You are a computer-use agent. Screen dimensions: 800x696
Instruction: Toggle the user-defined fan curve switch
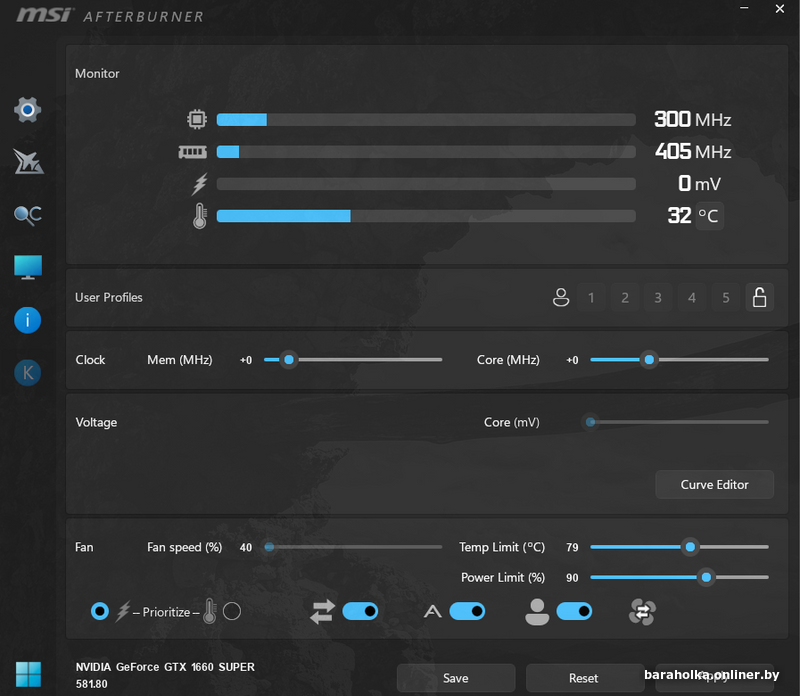click(574, 611)
